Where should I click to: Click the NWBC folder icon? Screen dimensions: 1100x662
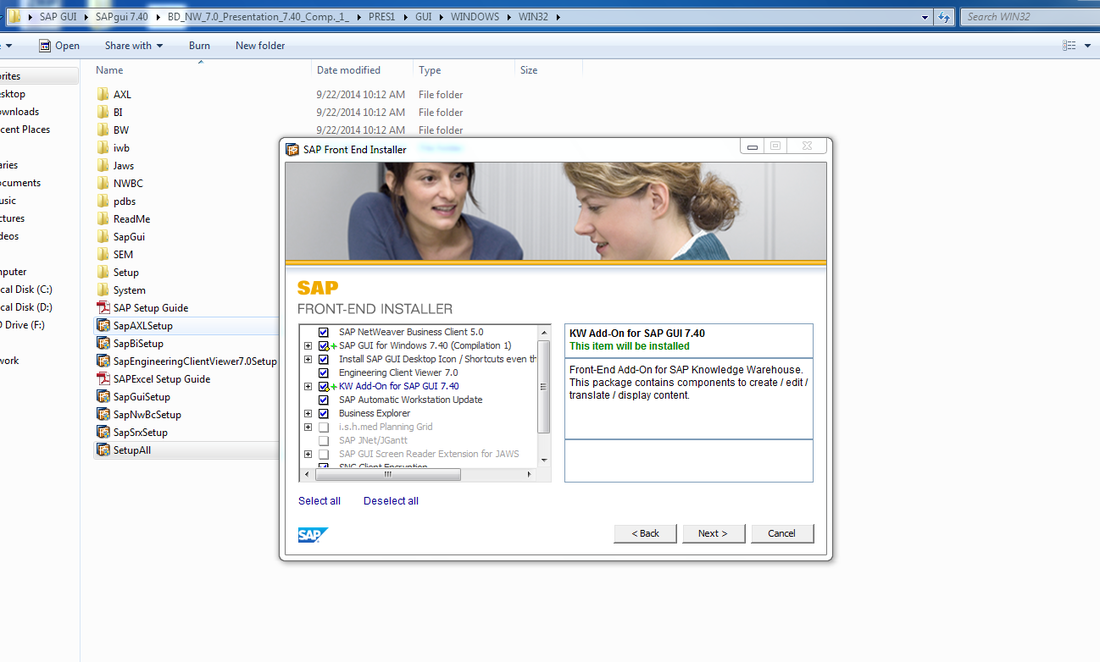click(103, 183)
